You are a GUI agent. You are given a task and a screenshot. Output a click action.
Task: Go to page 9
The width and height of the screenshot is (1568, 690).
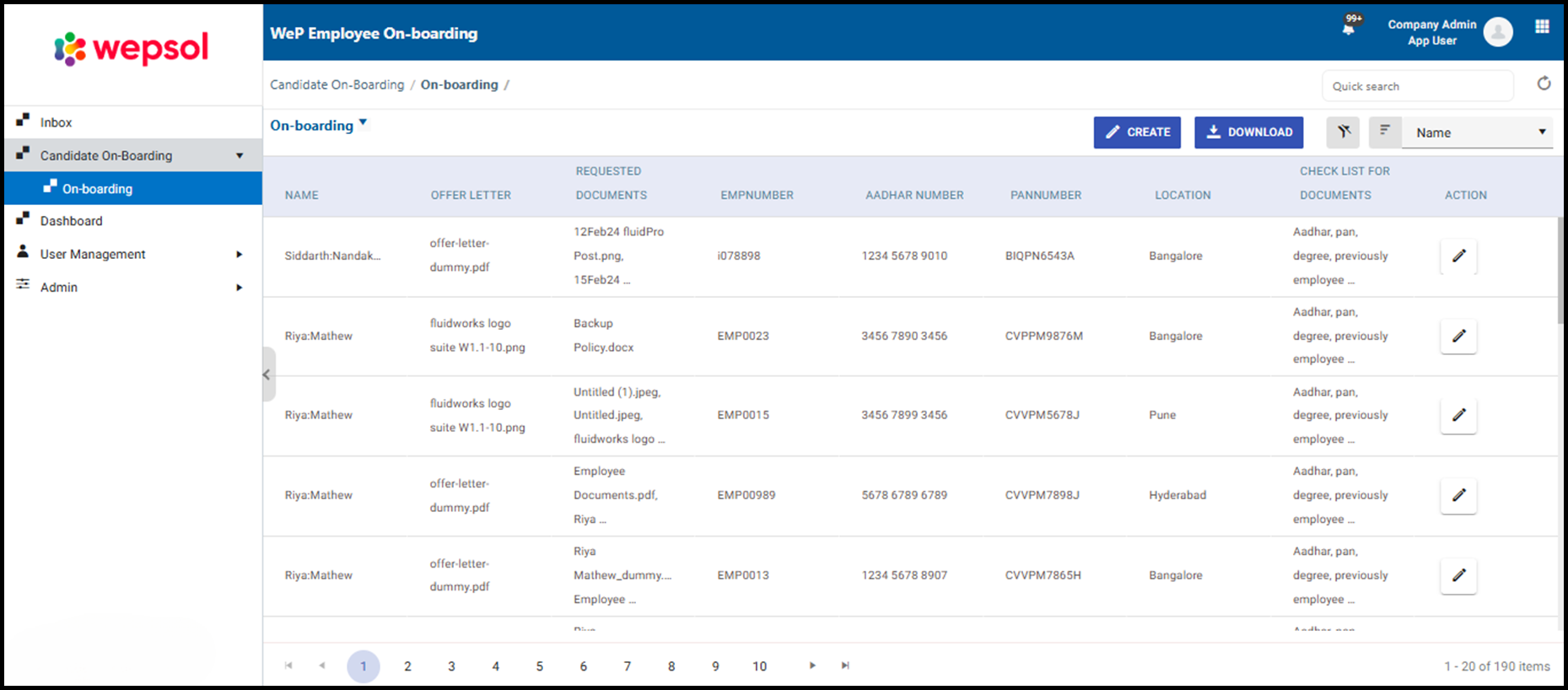pyautogui.click(x=715, y=666)
